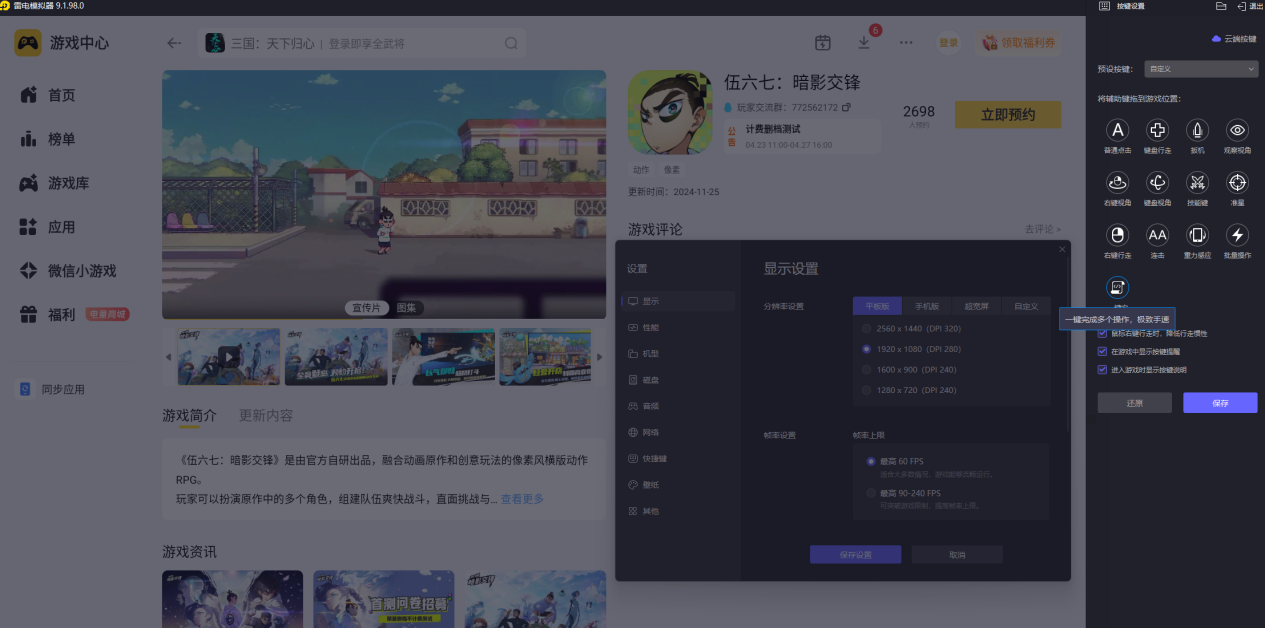Click 保存设置 in settings dialog
The image size is (1265, 628).
coord(855,555)
